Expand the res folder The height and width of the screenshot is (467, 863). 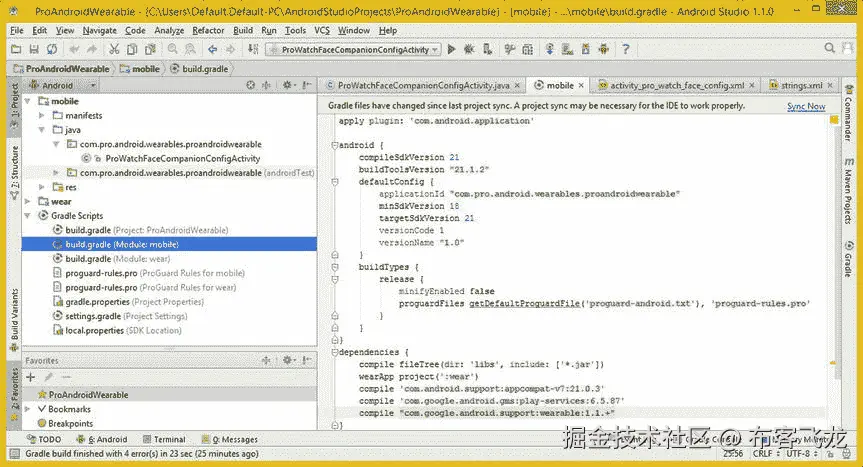(x=42, y=187)
